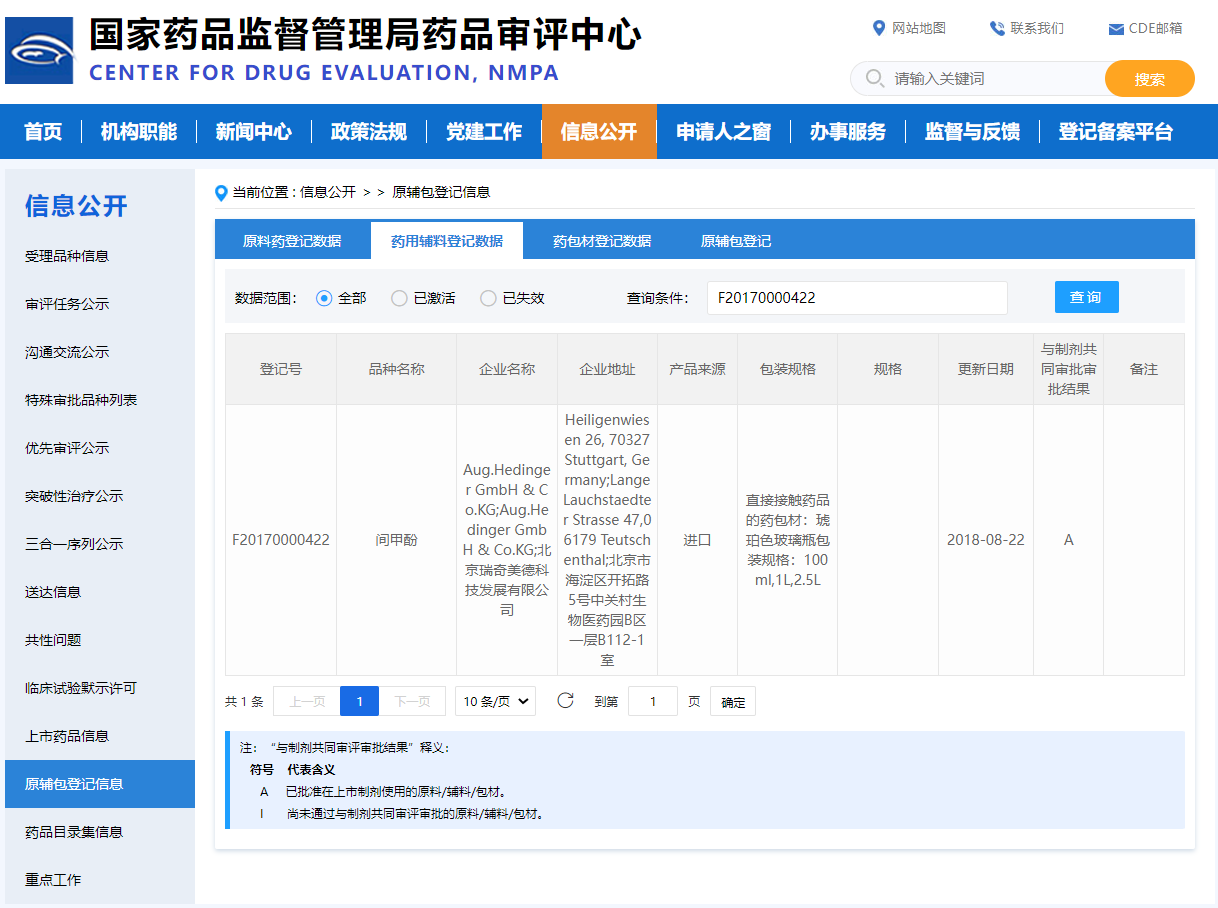Click the orange 搜索 search icon button
The width and height of the screenshot is (1218, 908).
1149,78
